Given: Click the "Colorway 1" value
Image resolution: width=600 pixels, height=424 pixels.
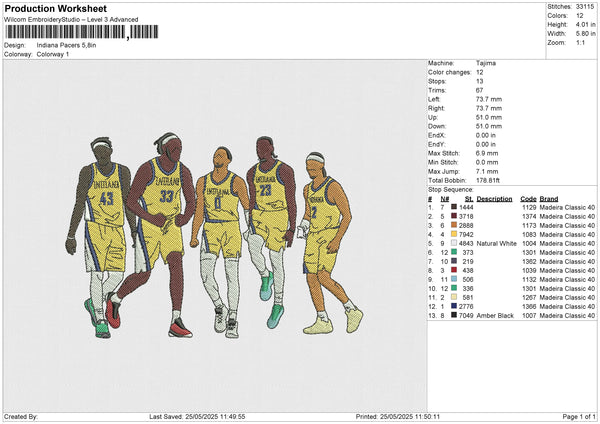Looking at the screenshot, I should coord(53,54).
